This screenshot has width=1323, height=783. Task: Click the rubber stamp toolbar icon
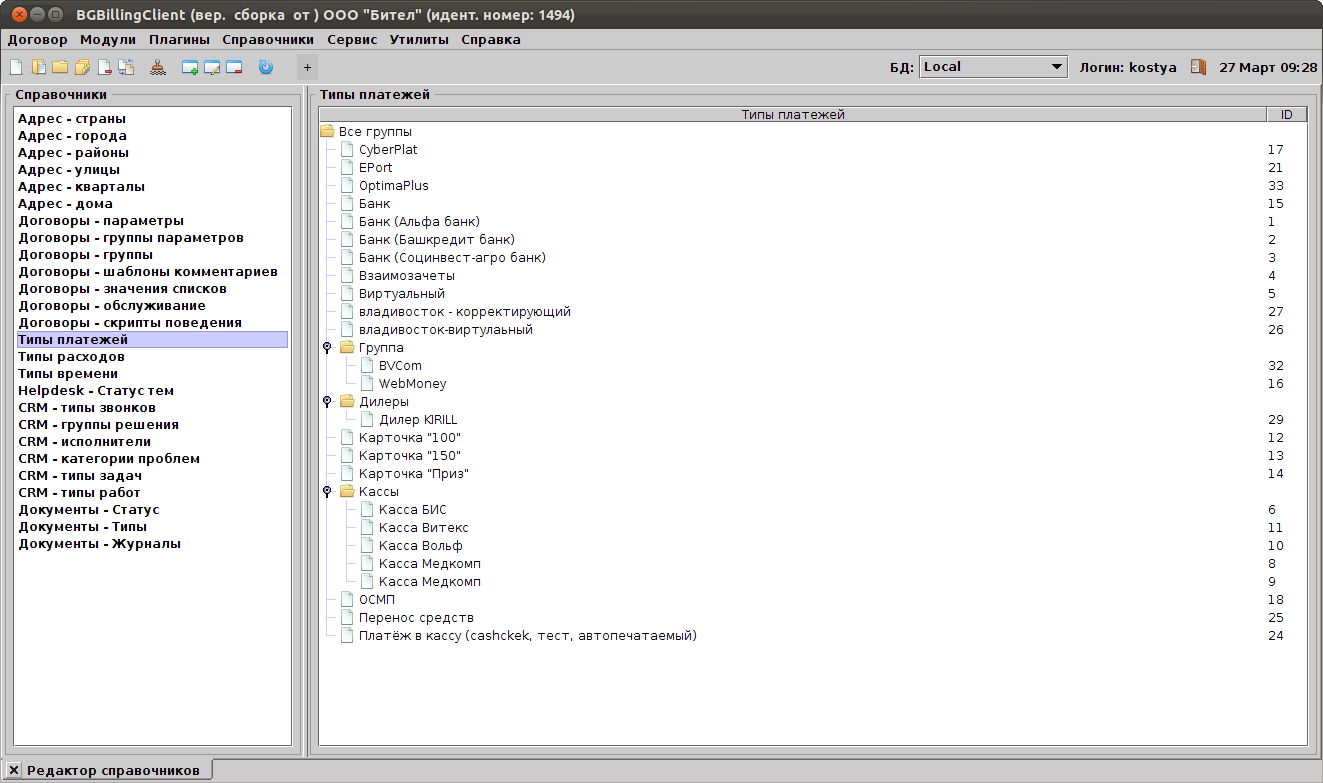pos(158,67)
